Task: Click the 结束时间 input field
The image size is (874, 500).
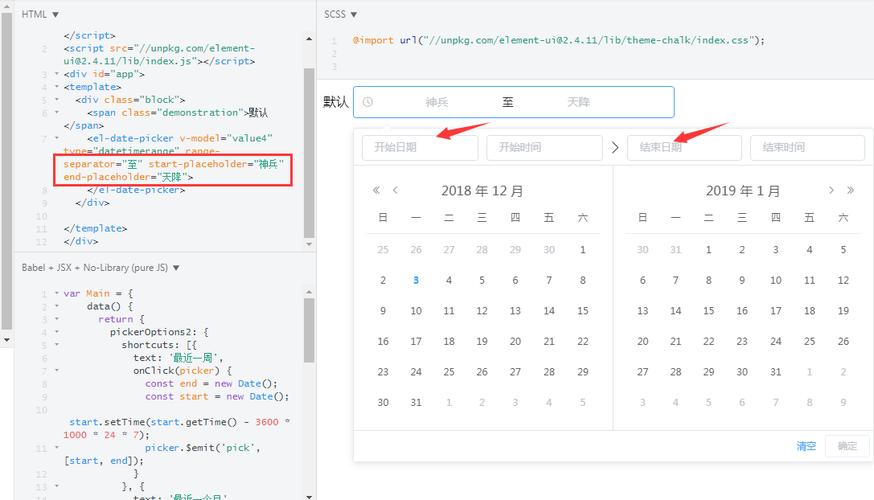Action: tap(806, 148)
